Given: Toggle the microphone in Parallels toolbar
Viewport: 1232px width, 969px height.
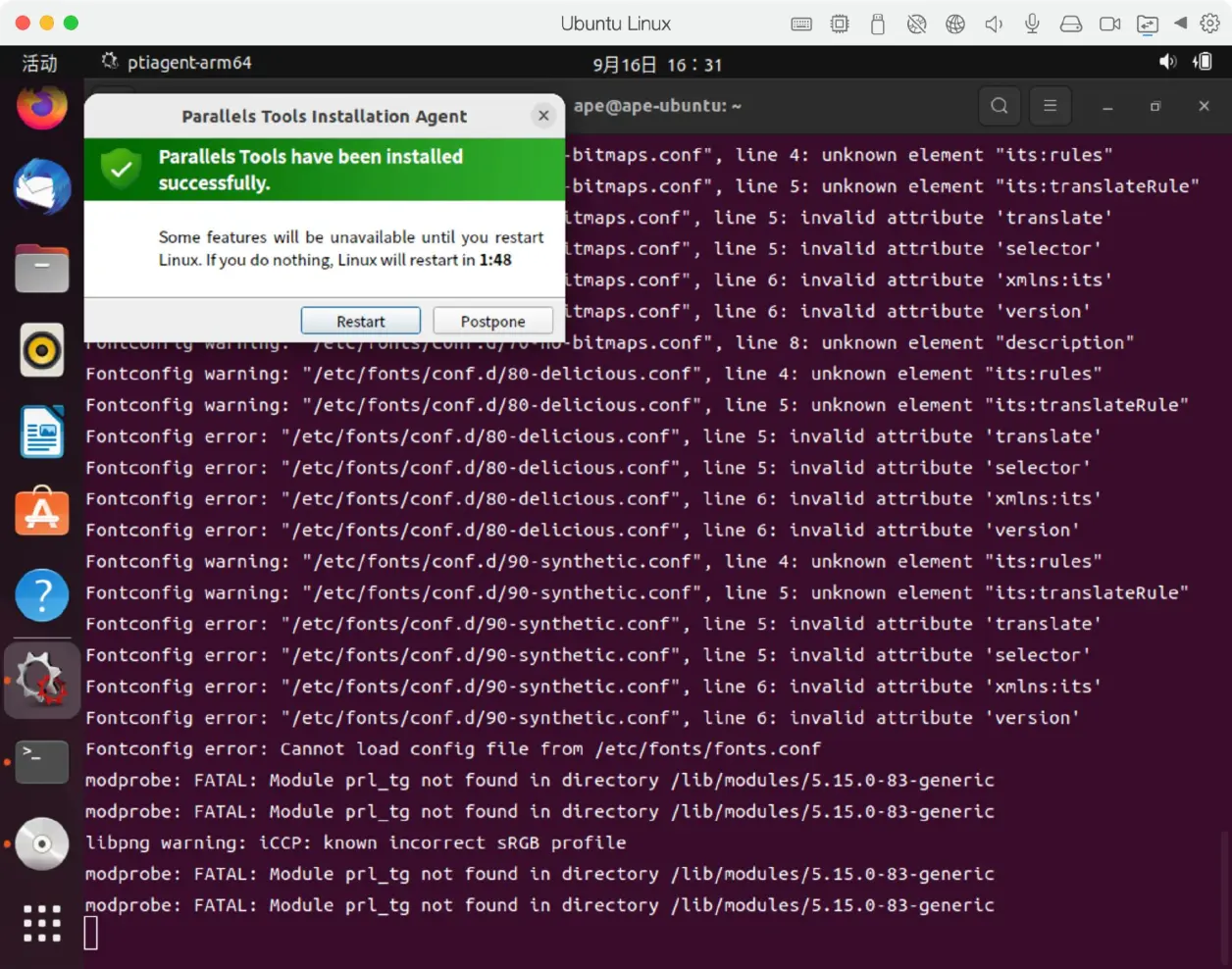Looking at the screenshot, I should tap(1032, 24).
